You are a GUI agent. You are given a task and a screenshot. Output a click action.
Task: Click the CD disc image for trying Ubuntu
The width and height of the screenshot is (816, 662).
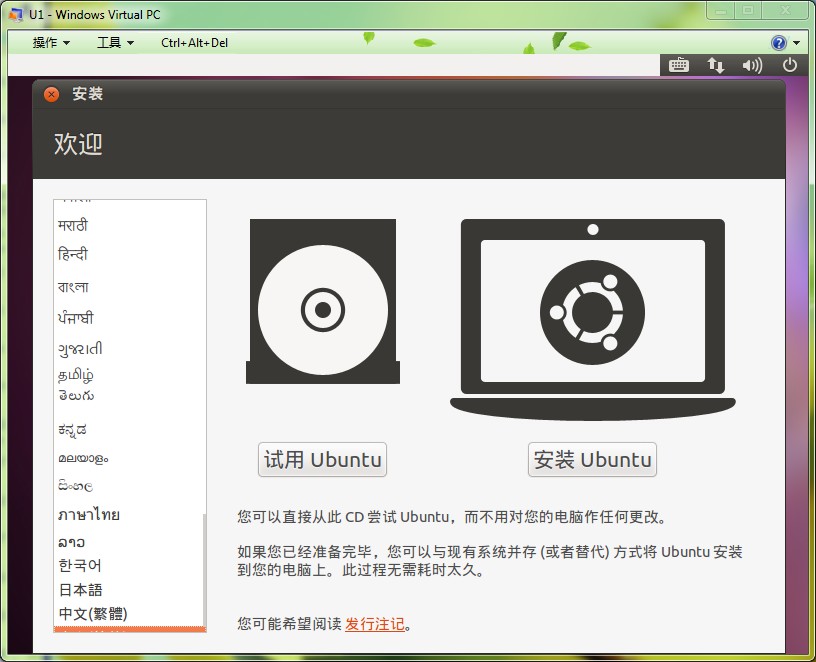[x=323, y=301]
